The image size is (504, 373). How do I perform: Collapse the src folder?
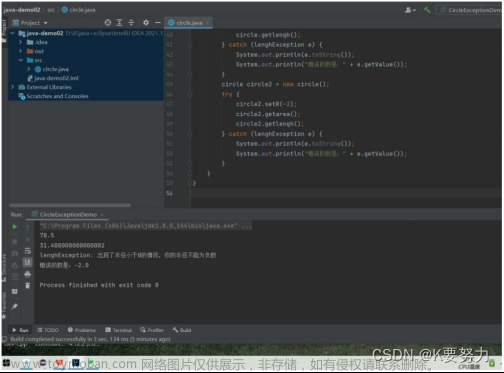21,60
